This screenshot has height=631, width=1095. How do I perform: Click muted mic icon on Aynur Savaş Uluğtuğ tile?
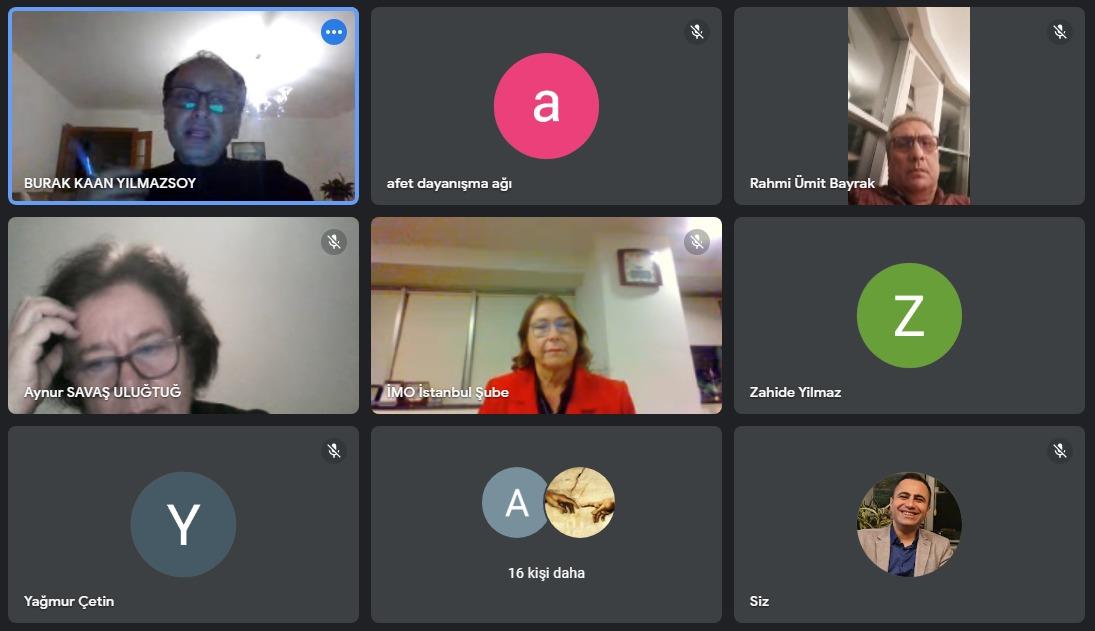click(334, 242)
